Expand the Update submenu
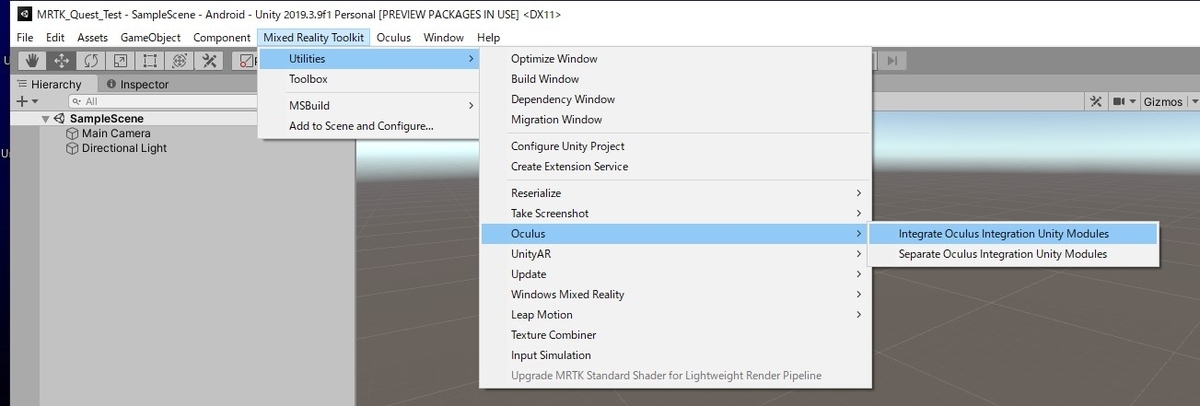The width and height of the screenshot is (1200, 406). (676, 274)
